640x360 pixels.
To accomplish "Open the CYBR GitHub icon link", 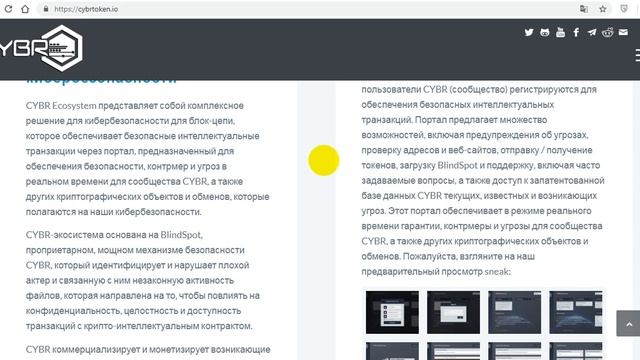I will (x=544, y=32).
